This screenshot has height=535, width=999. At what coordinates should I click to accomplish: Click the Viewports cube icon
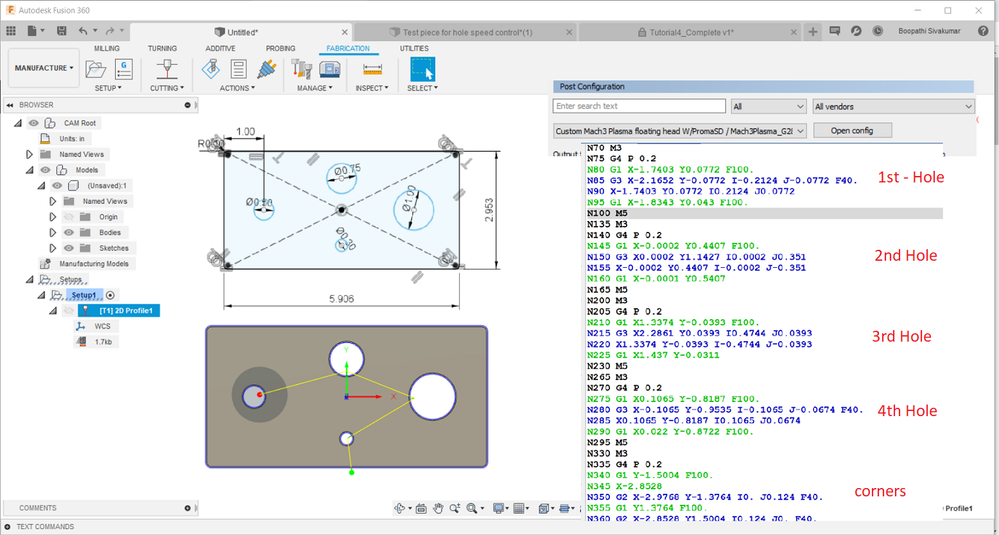click(x=543, y=508)
